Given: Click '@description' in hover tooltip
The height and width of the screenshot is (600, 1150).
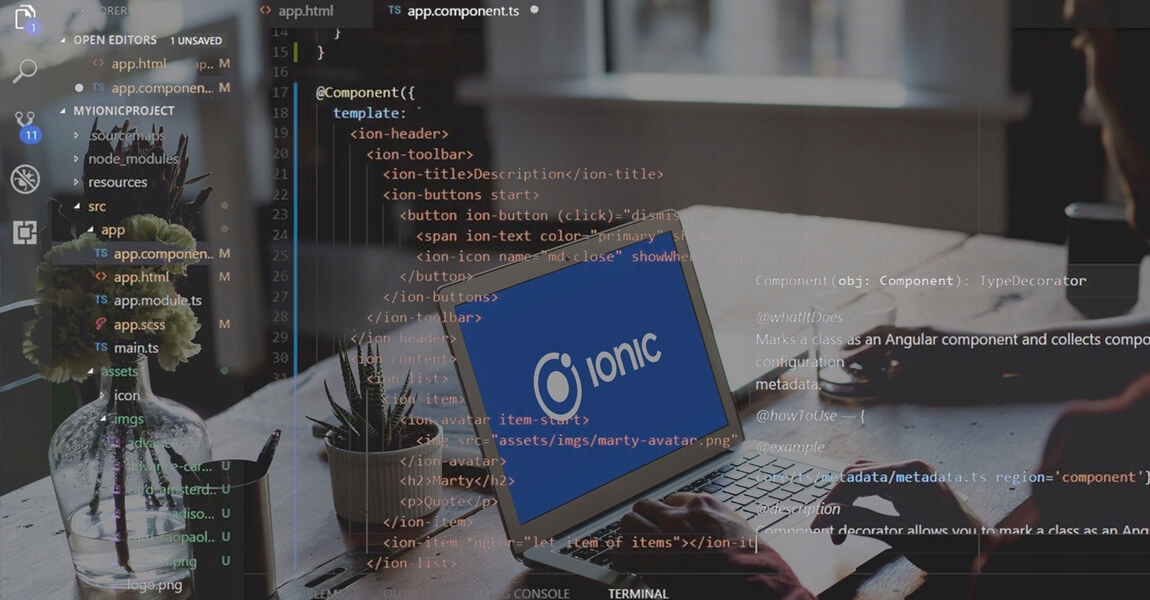Looking at the screenshot, I should [x=798, y=508].
